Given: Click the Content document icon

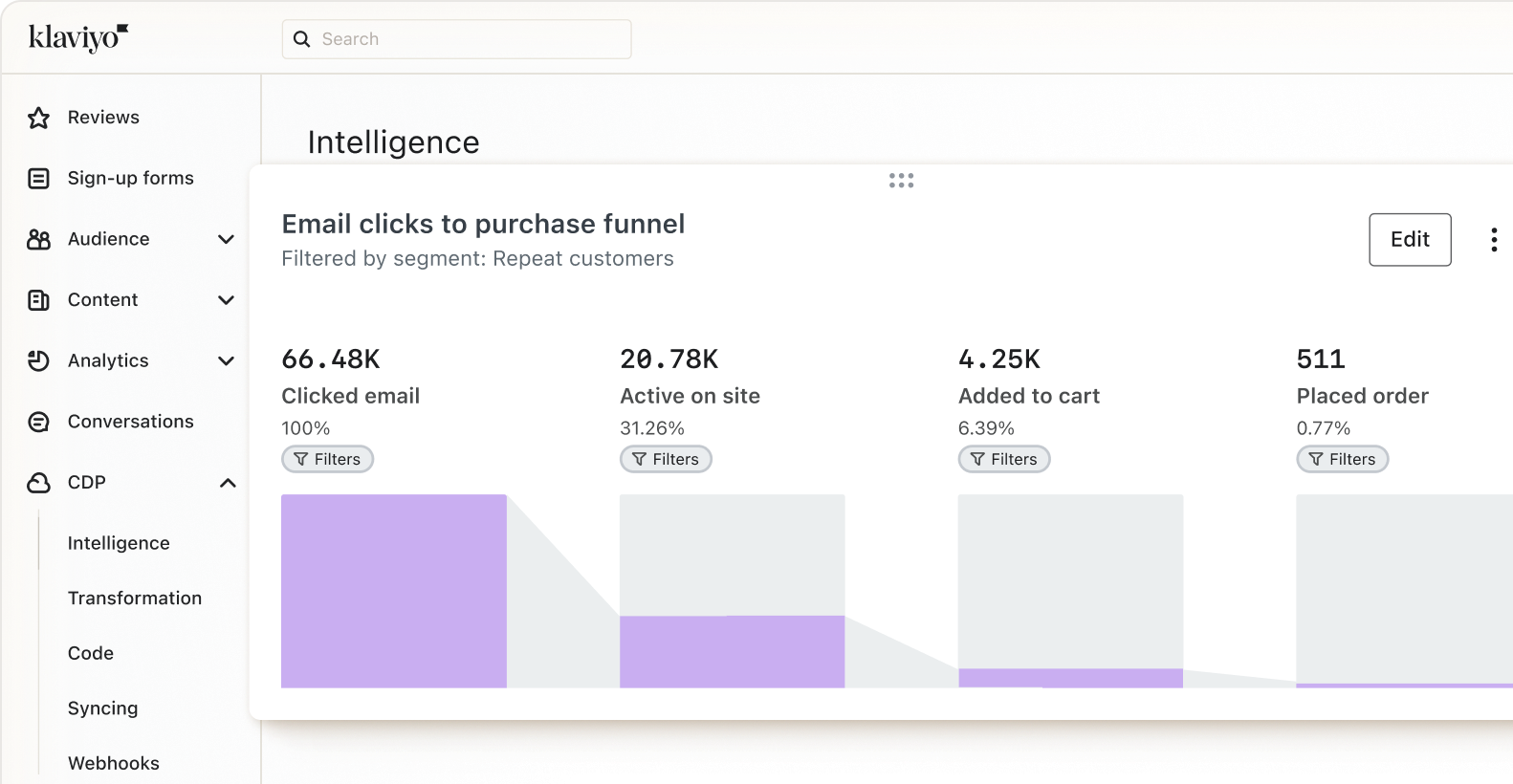Looking at the screenshot, I should tap(38, 300).
